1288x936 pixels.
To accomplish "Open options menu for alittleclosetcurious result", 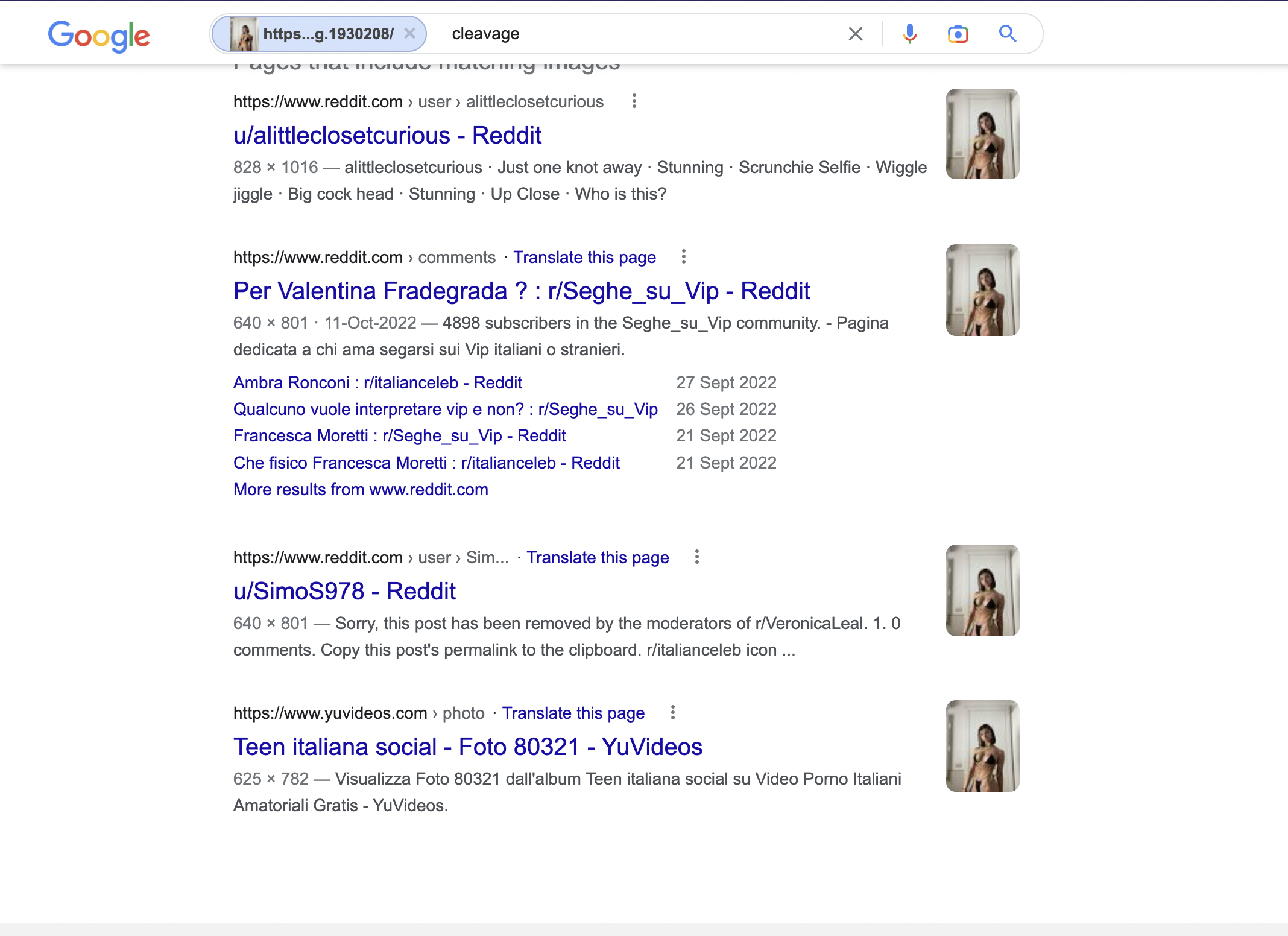I will (634, 101).
